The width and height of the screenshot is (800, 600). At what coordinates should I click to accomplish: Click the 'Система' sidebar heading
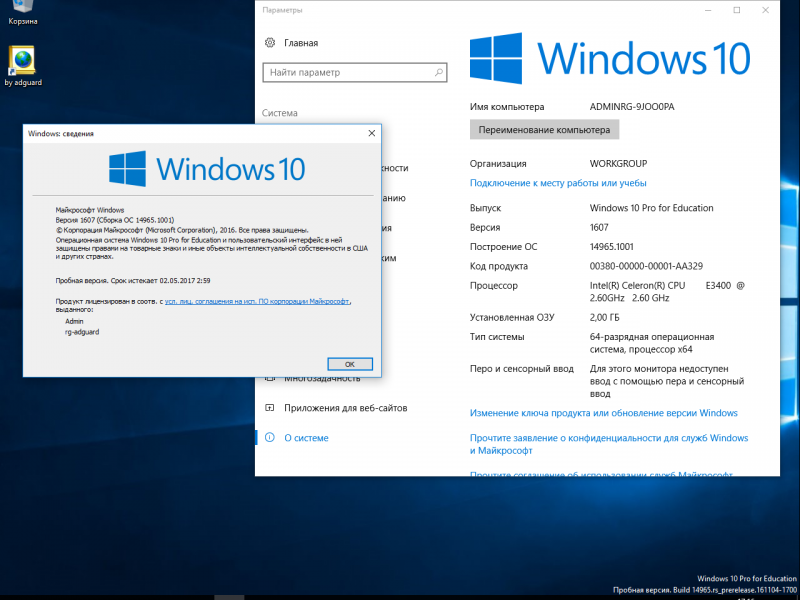(280, 113)
